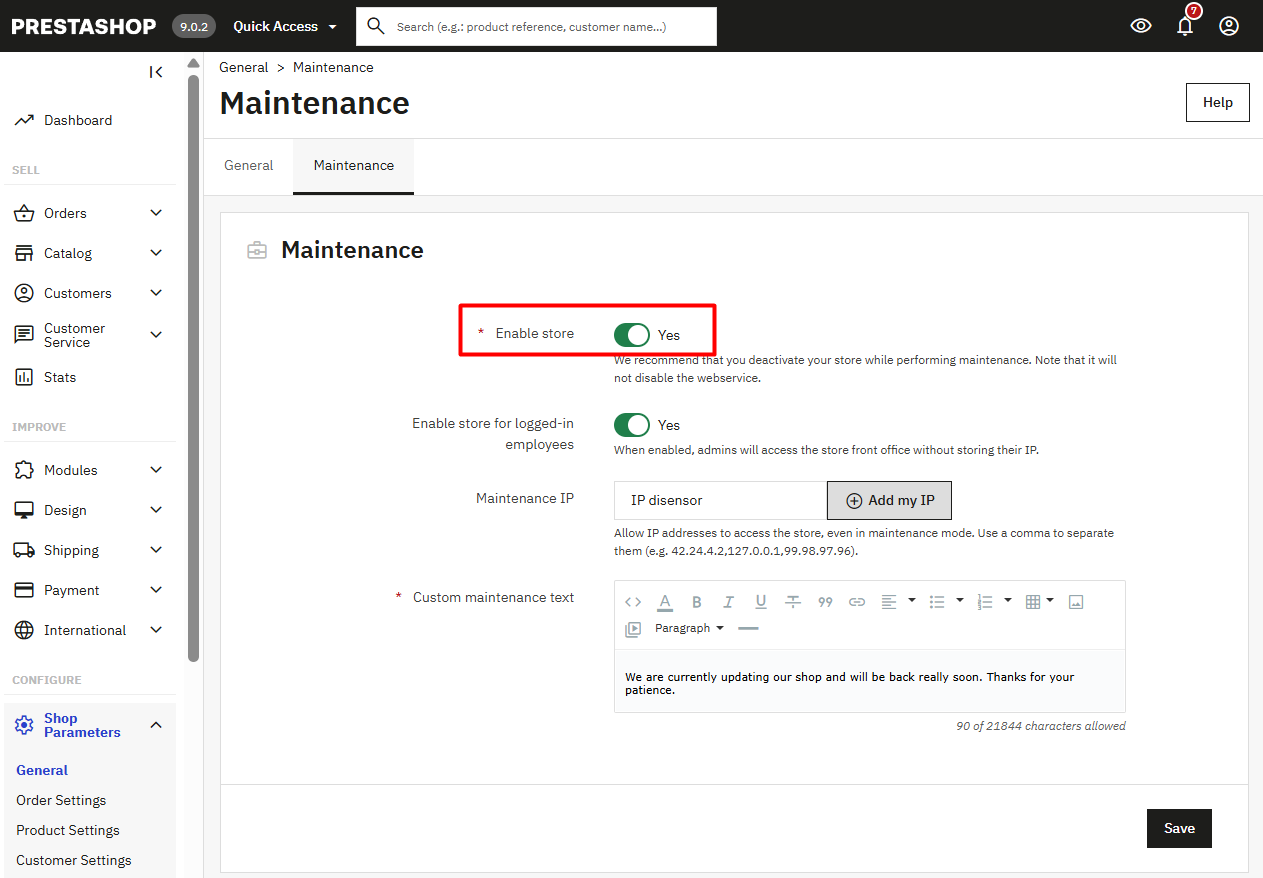Click the blockquote icon in editor toolbar

coord(825,602)
